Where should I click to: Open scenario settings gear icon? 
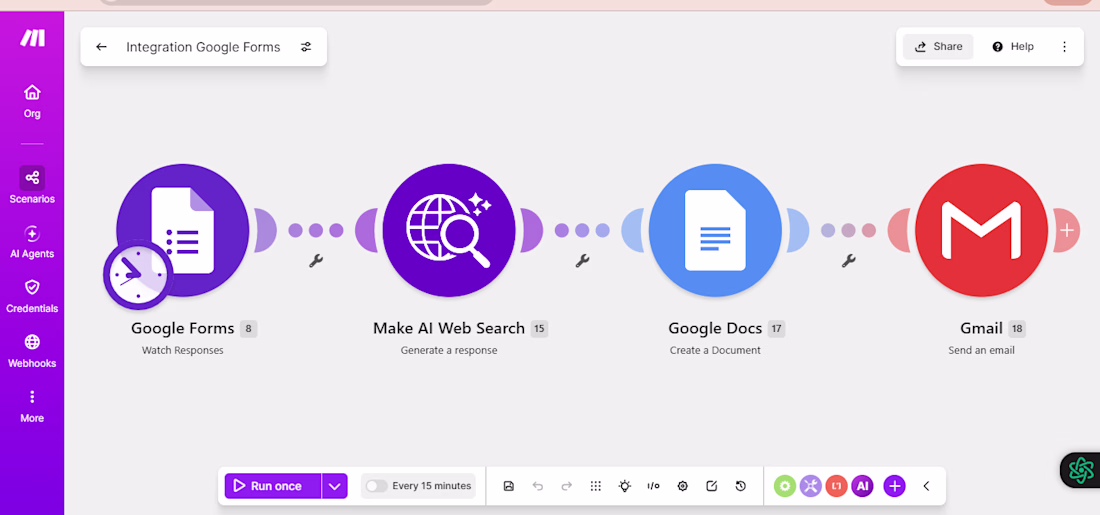(683, 486)
